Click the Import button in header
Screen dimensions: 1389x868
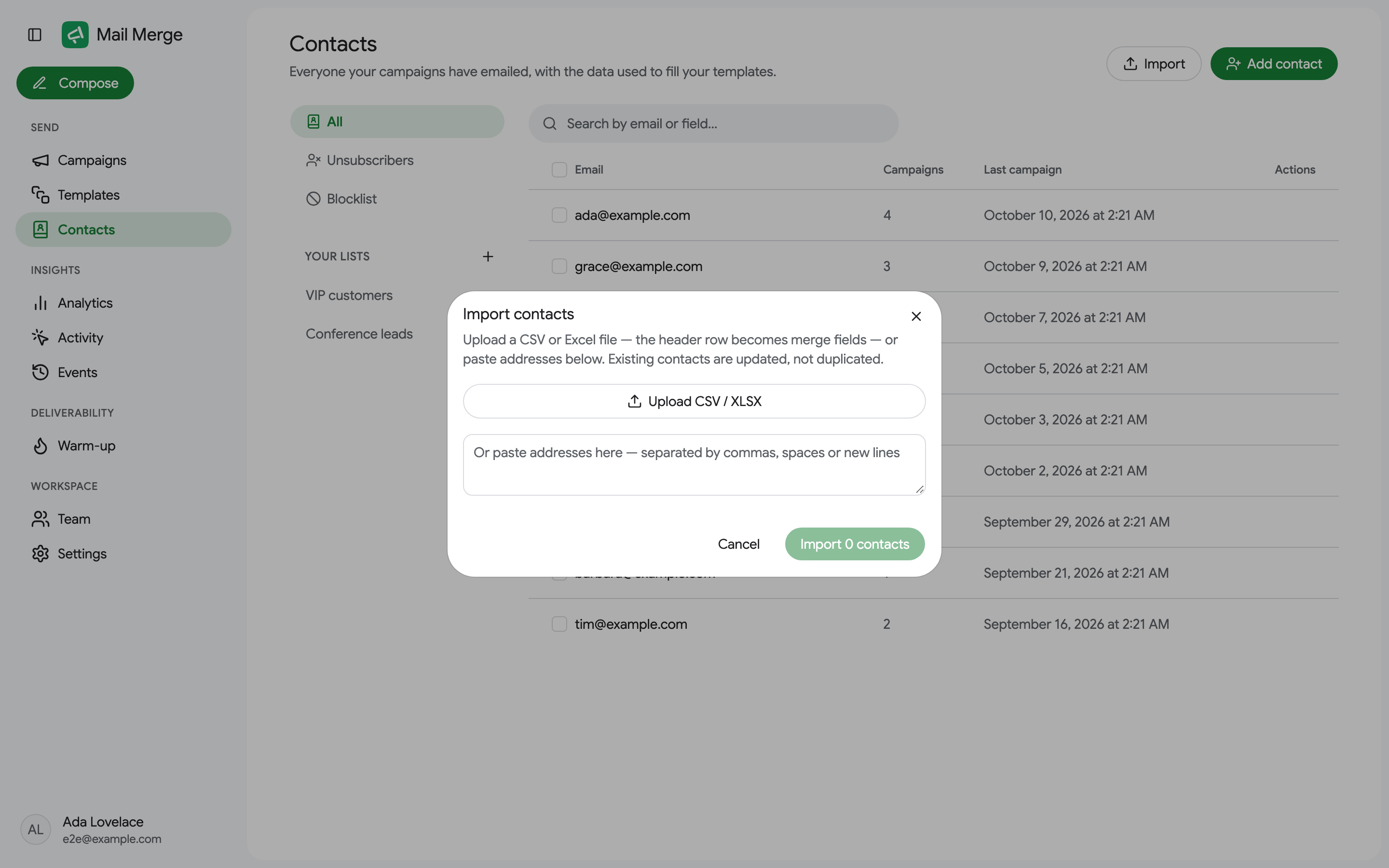point(1154,64)
